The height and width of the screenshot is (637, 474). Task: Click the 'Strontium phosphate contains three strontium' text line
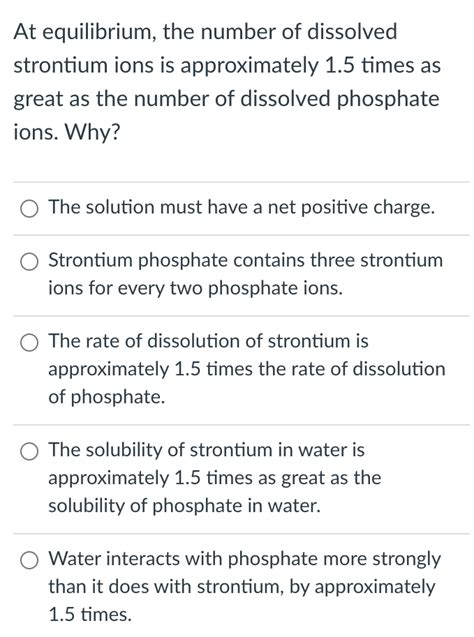point(245,260)
